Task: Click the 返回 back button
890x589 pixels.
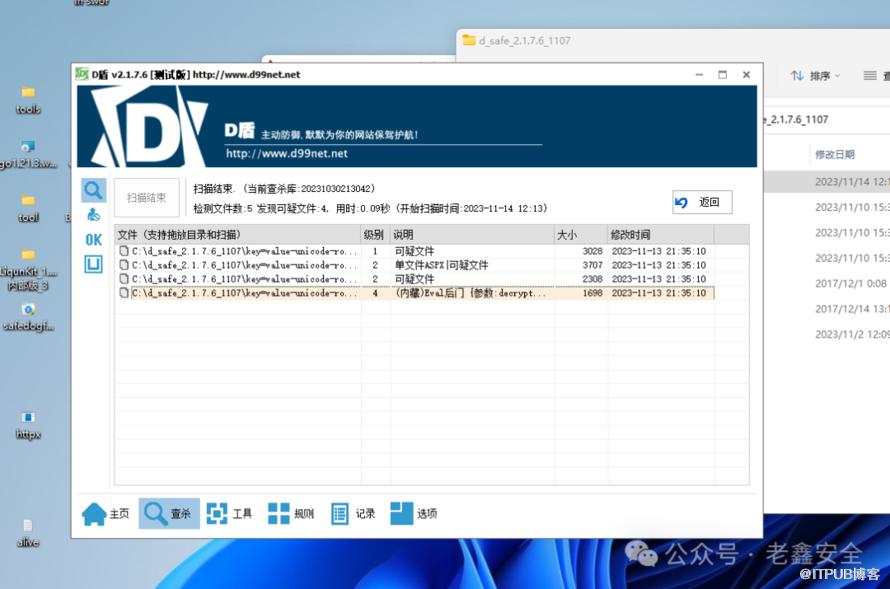Action: coord(702,202)
